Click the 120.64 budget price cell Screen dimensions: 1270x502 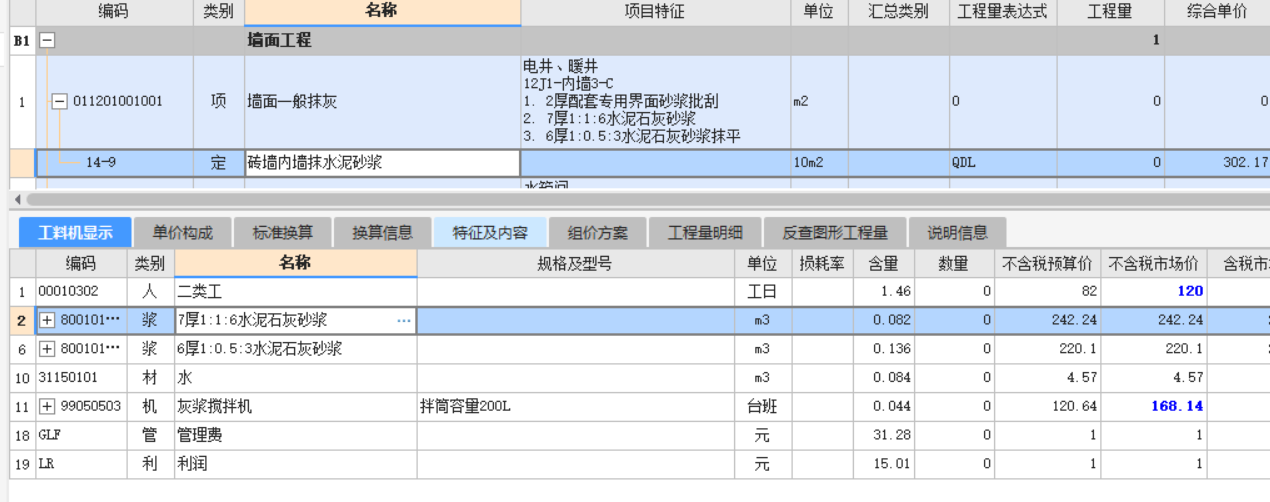click(1049, 406)
